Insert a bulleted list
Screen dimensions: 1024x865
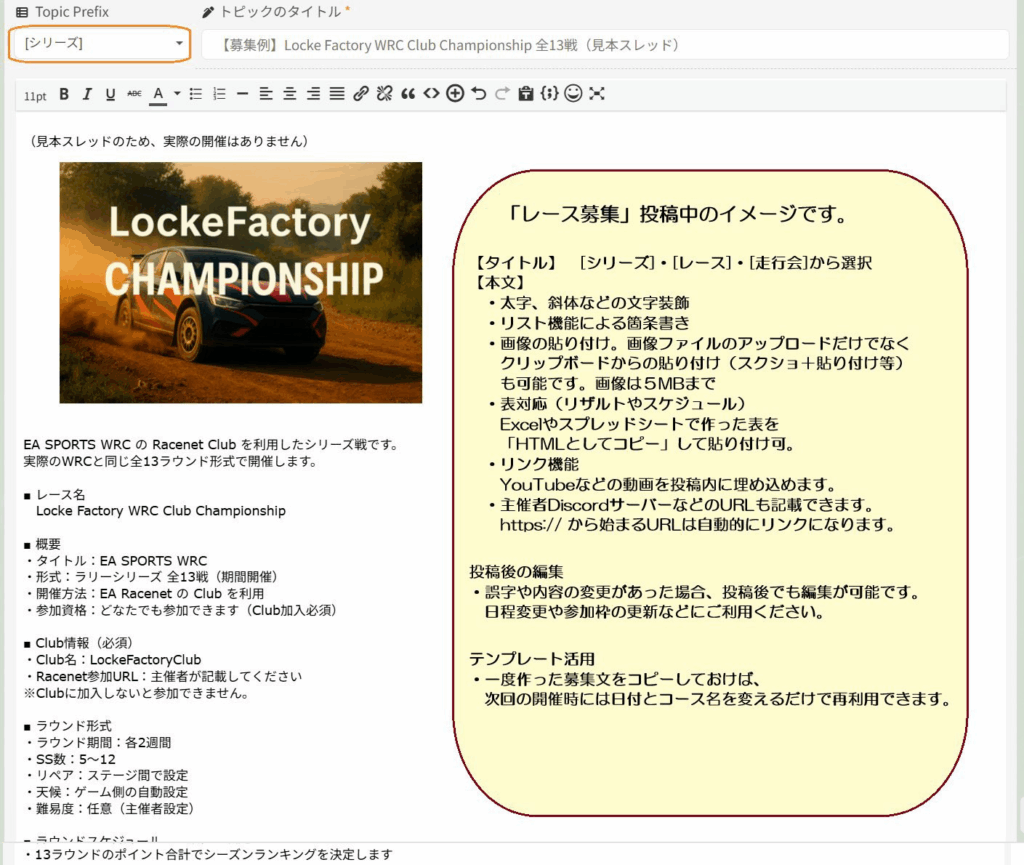coord(196,94)
